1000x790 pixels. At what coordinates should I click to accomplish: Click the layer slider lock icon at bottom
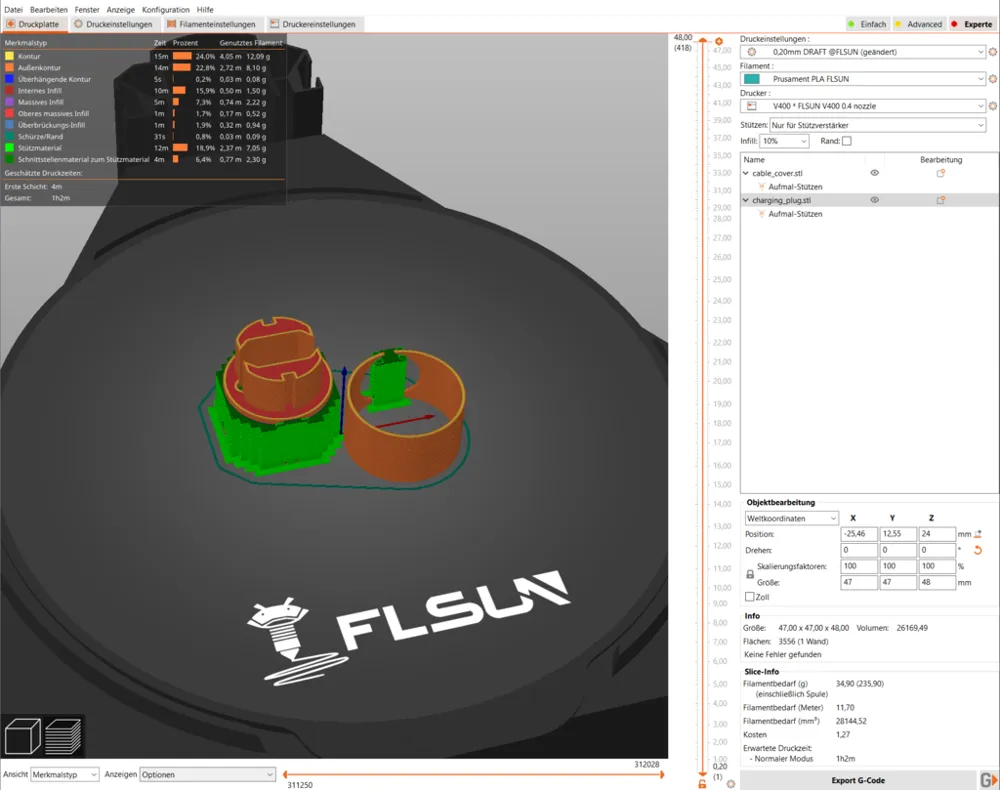click(x=702, y=784)
